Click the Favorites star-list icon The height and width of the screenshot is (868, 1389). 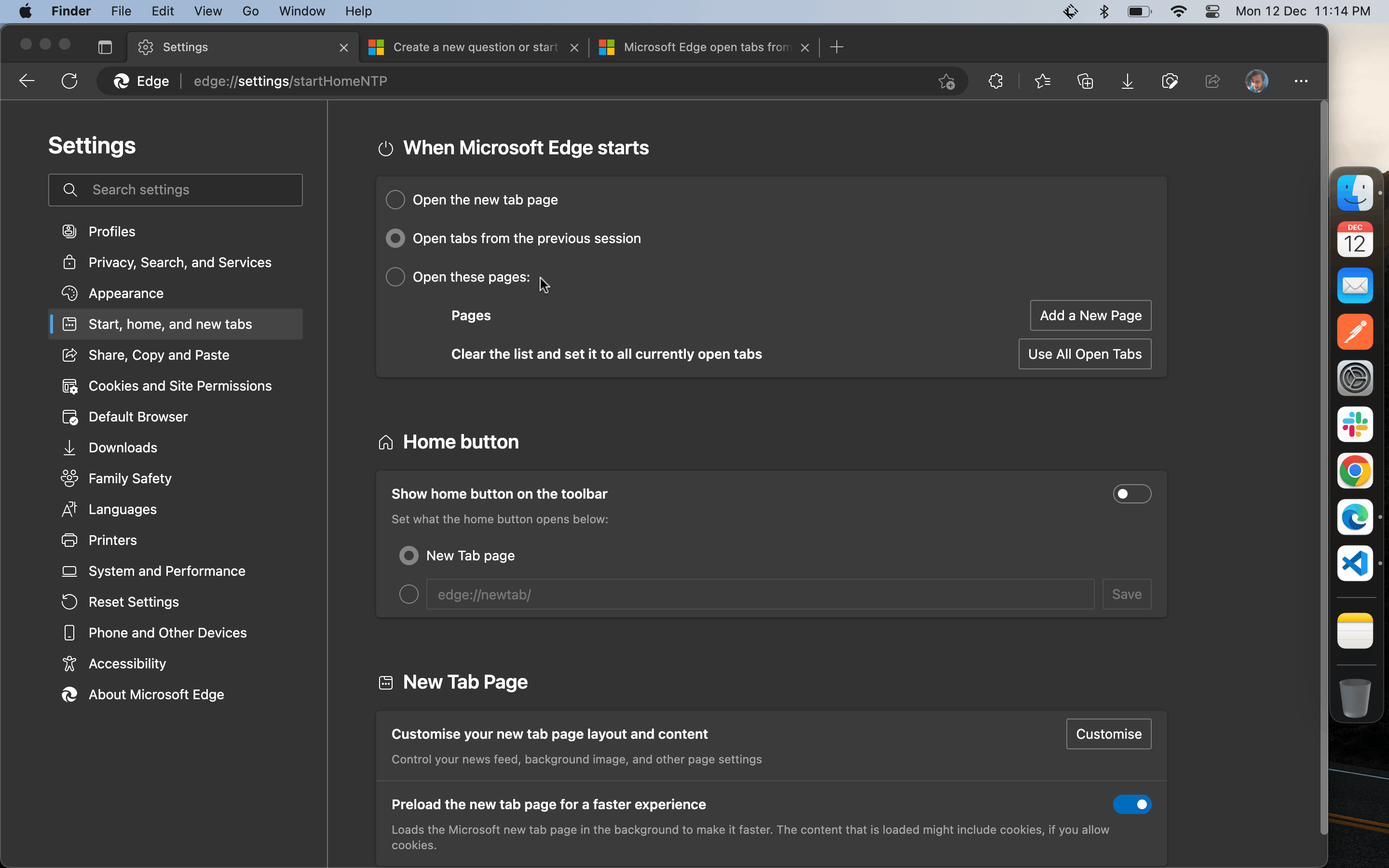(x=1042, y=81)
